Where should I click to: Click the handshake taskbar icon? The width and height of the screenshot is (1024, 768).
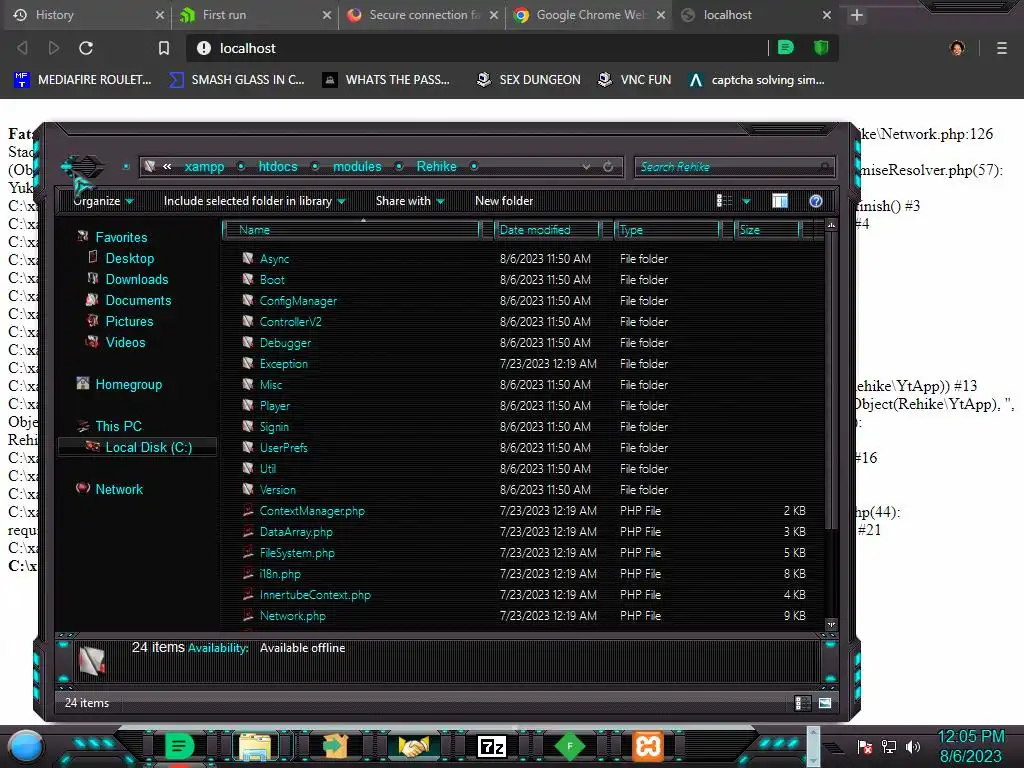point(413,746)
